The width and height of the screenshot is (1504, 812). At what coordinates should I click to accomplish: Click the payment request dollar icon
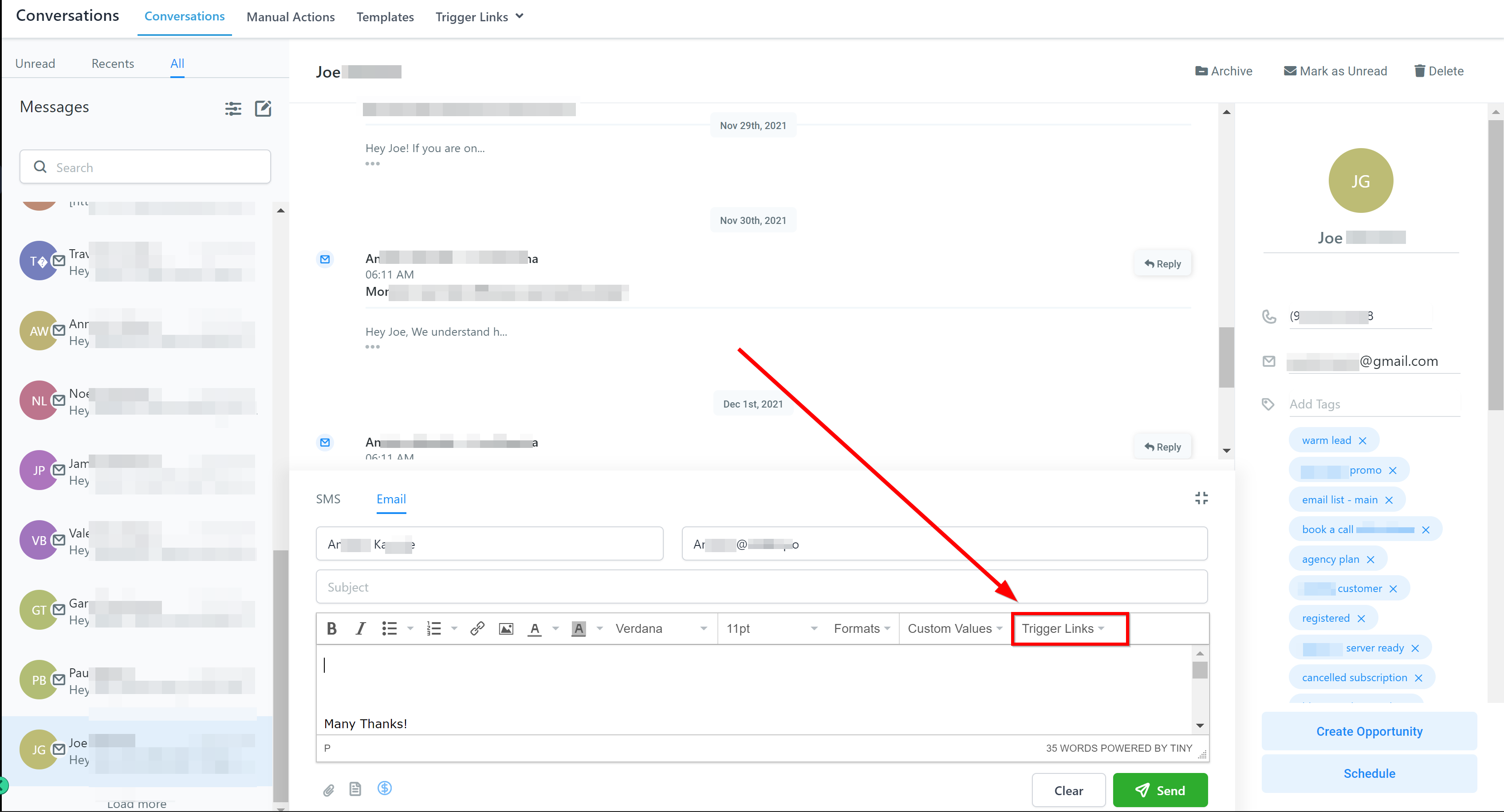(384, 788)
